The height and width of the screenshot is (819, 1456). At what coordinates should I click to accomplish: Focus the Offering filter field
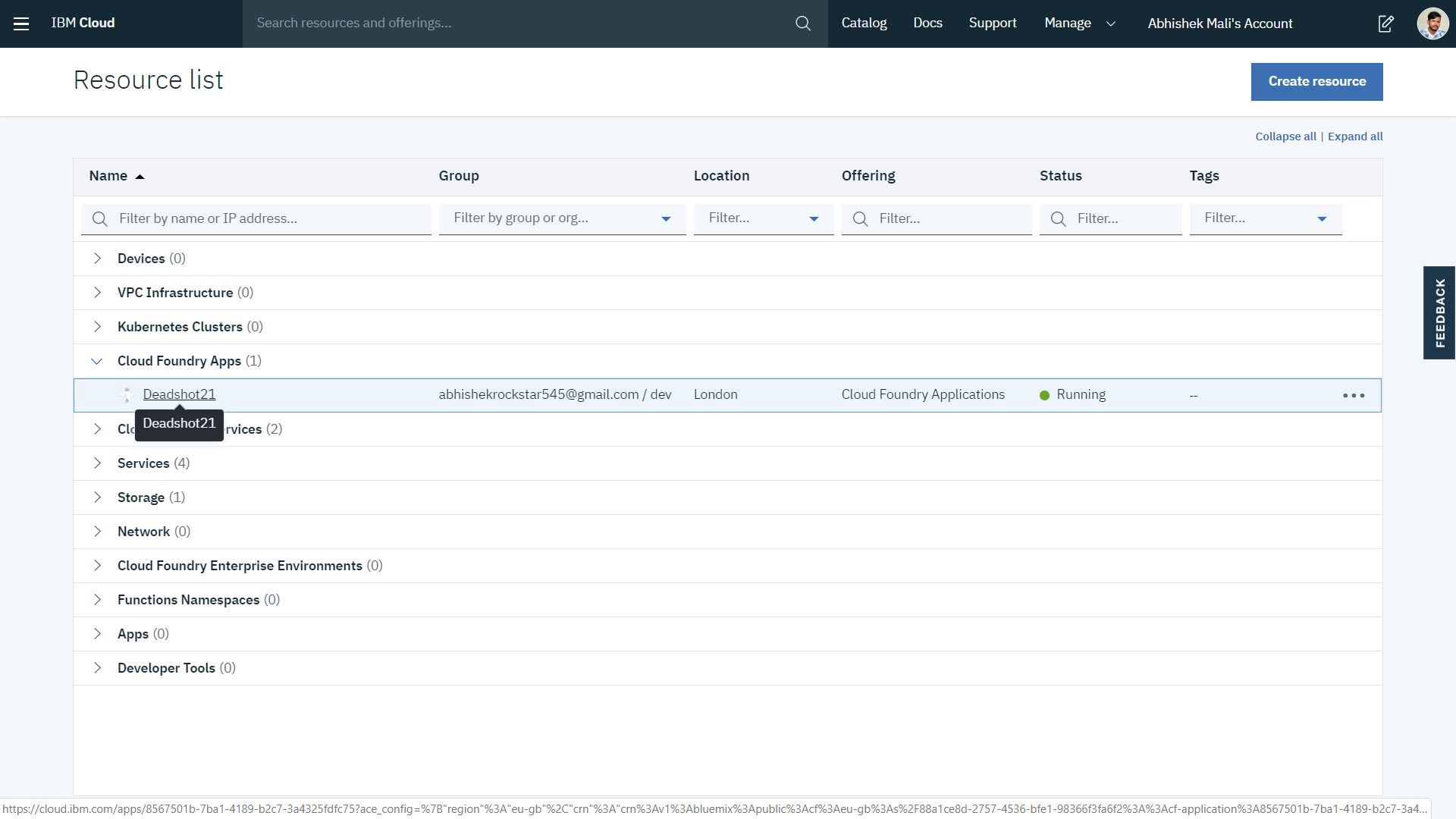937,219
